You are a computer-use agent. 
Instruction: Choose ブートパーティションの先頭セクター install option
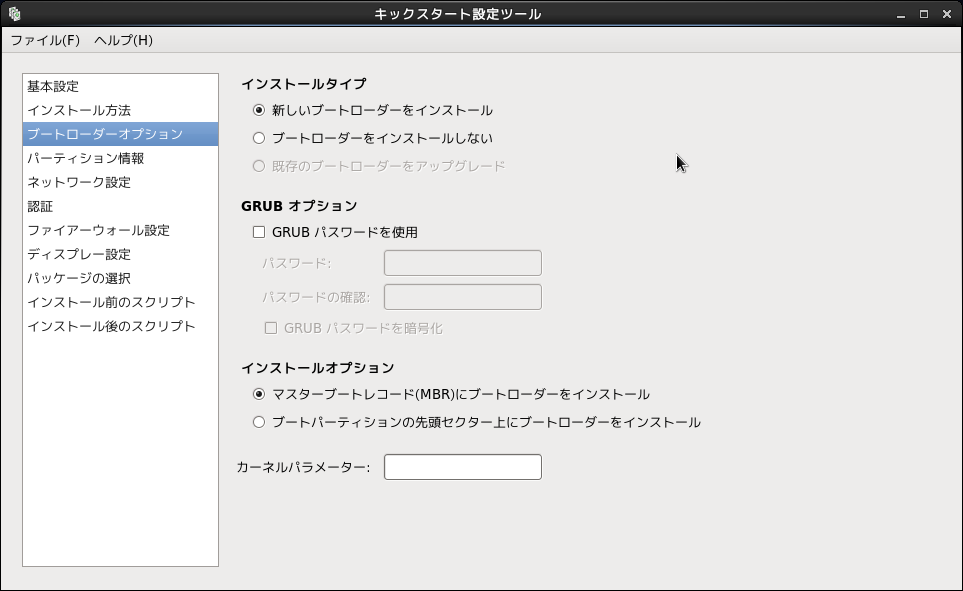point(259,422)
